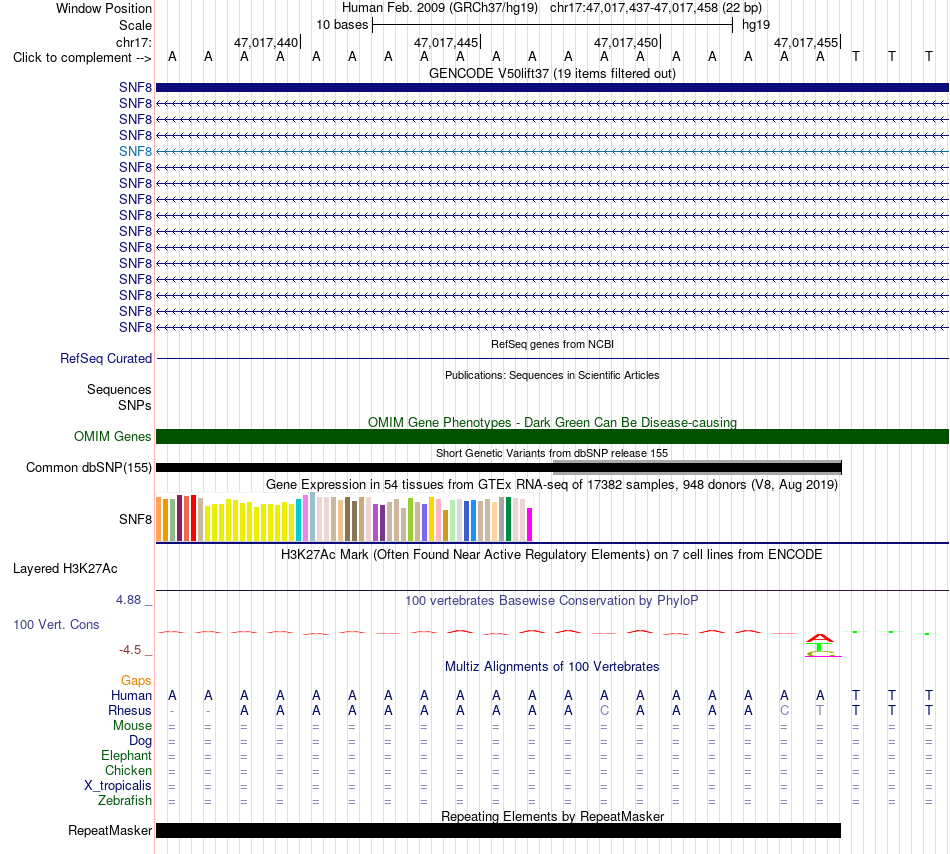Click the 'Chicken' species row label

pyautogui.click(x=128, y=770)
